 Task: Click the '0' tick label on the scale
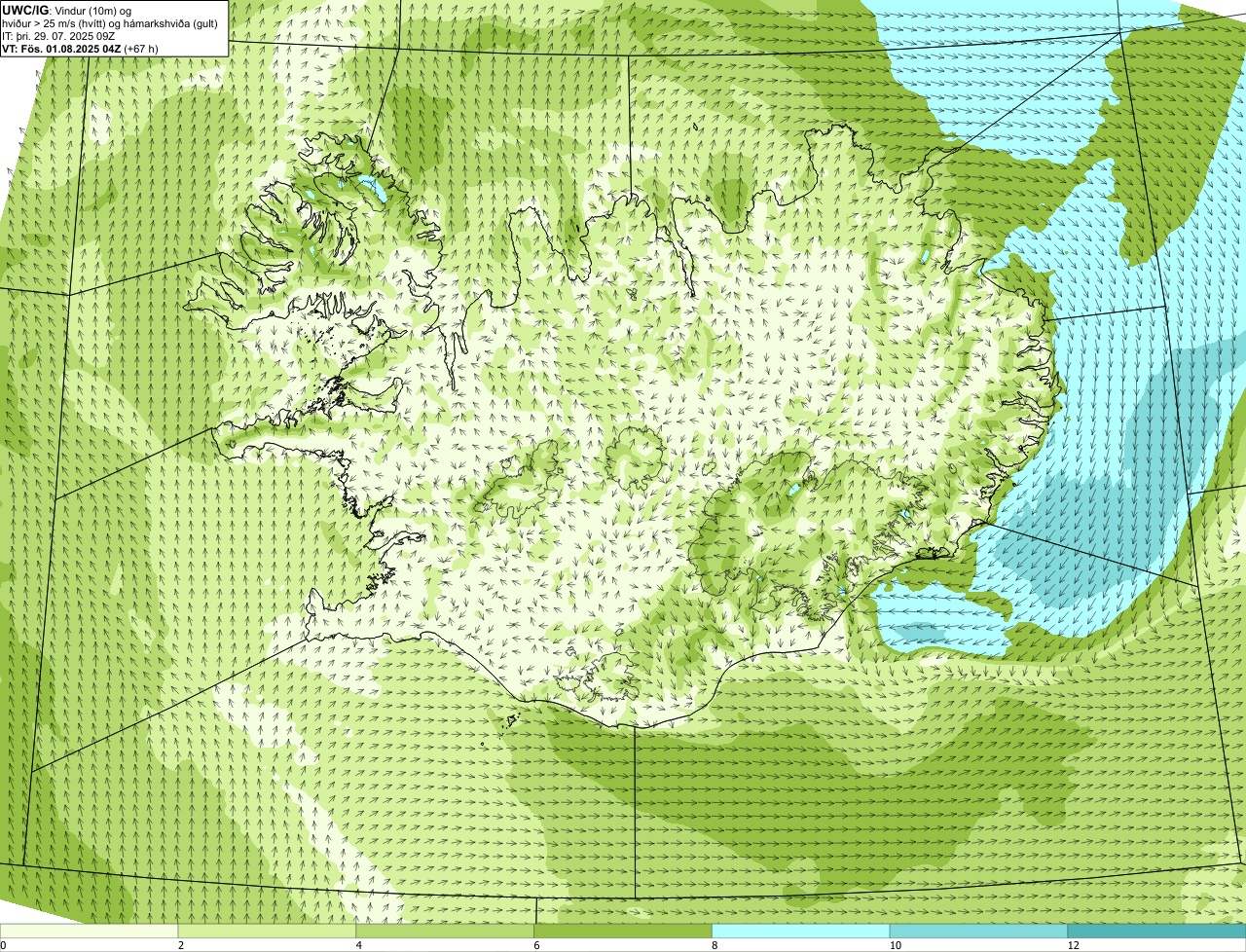(3, 945)
